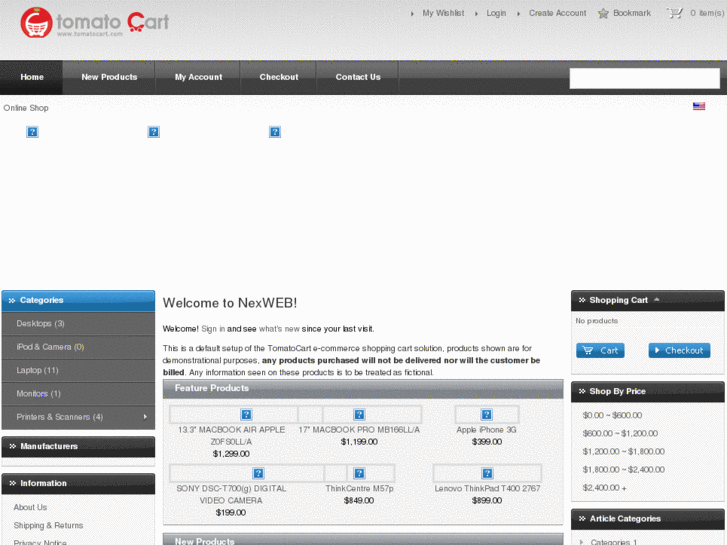The height and width of the screenshot is (545, 727).
Task: Click the Article Categories header
Action: (x=648, y=519)
